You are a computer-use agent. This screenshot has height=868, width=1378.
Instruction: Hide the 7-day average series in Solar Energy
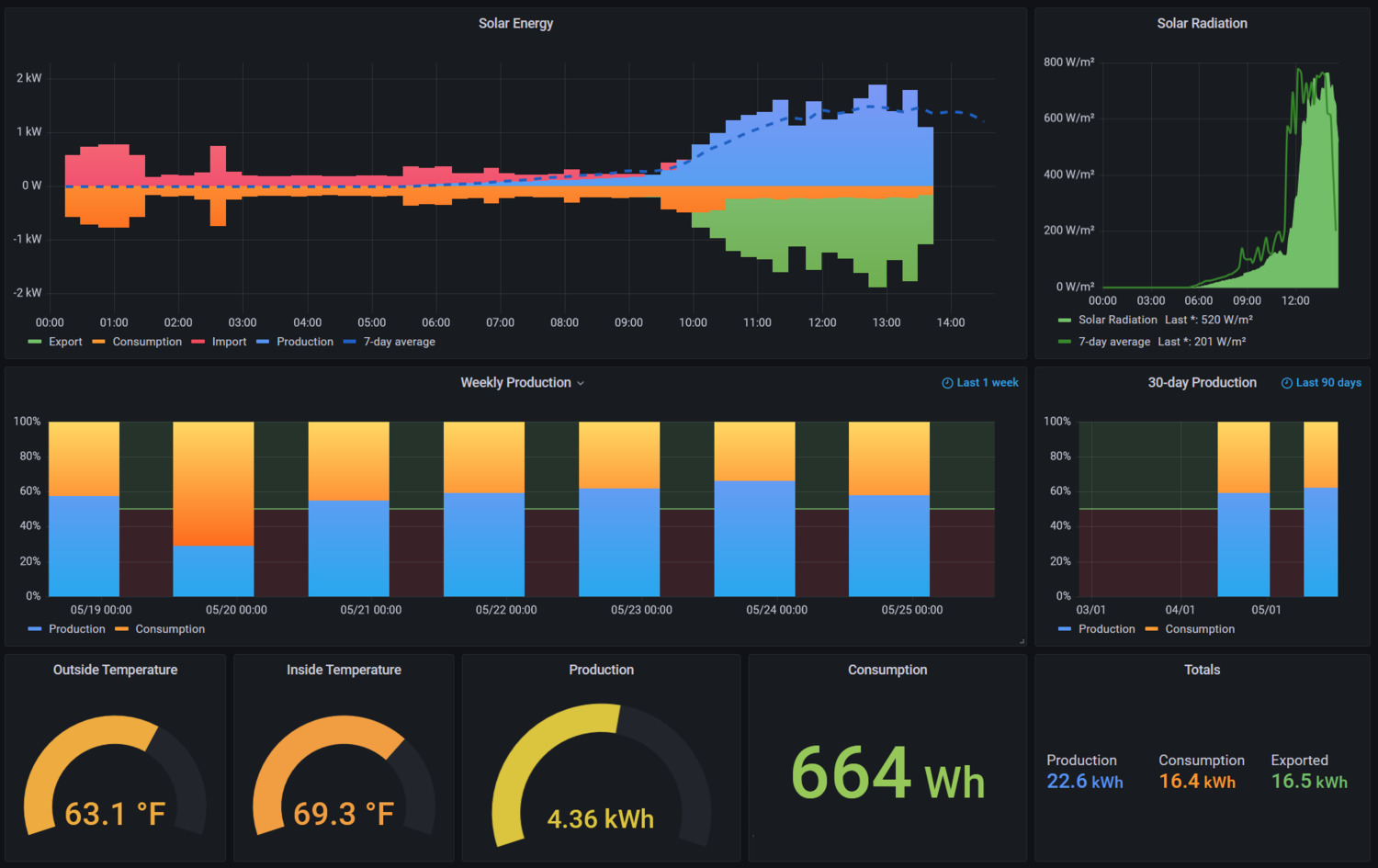[399, 342]
